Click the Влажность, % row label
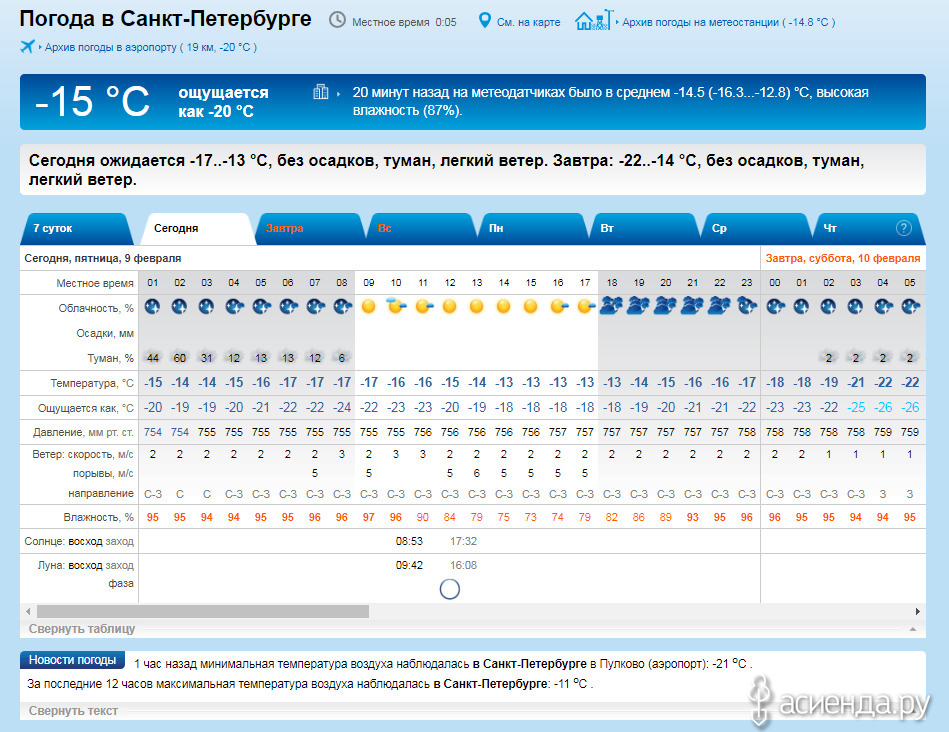The height and width of the screenshot is (732, 949). point(99,517)
